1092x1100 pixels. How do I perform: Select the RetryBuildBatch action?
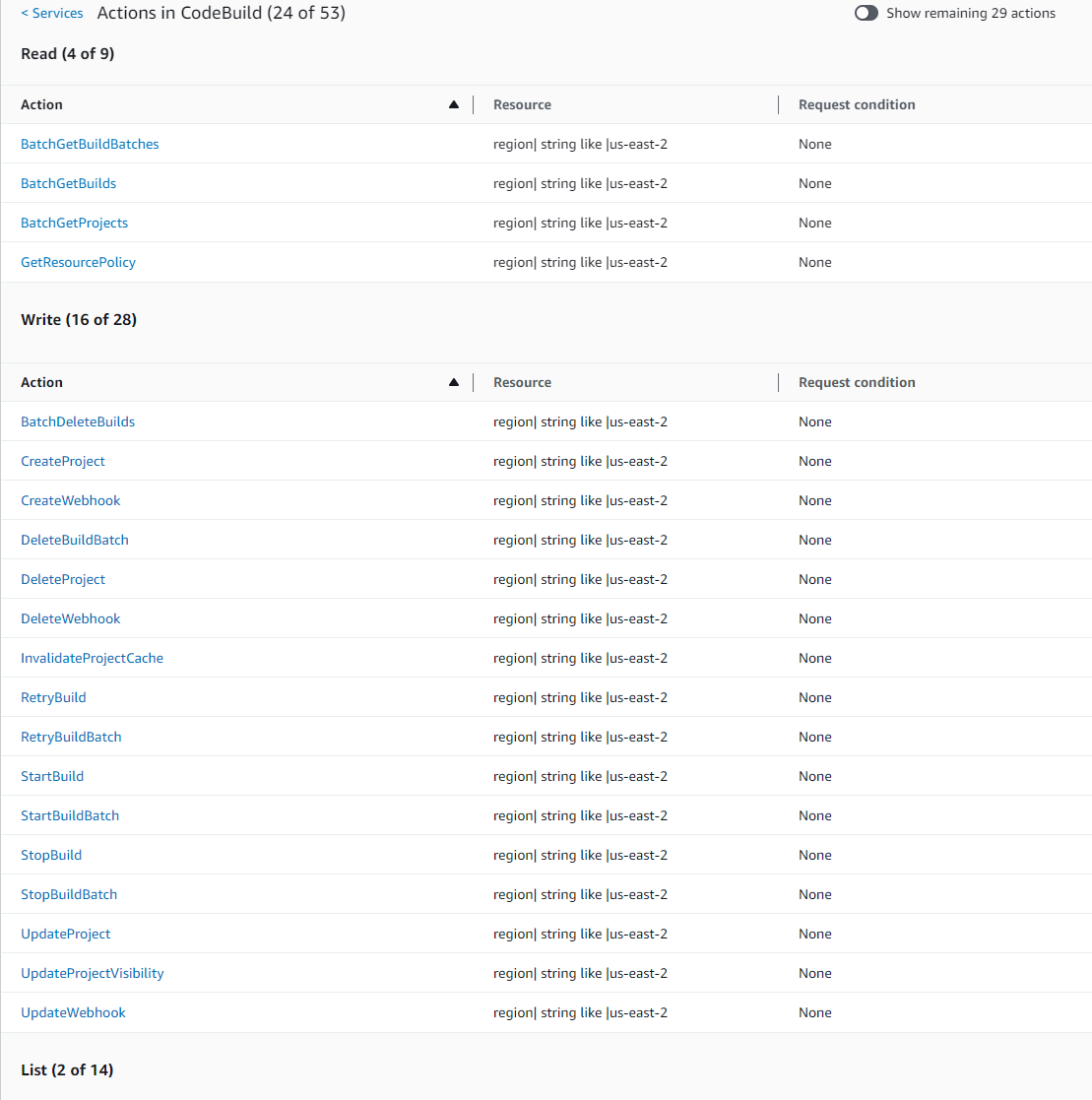tap(71, 737)
